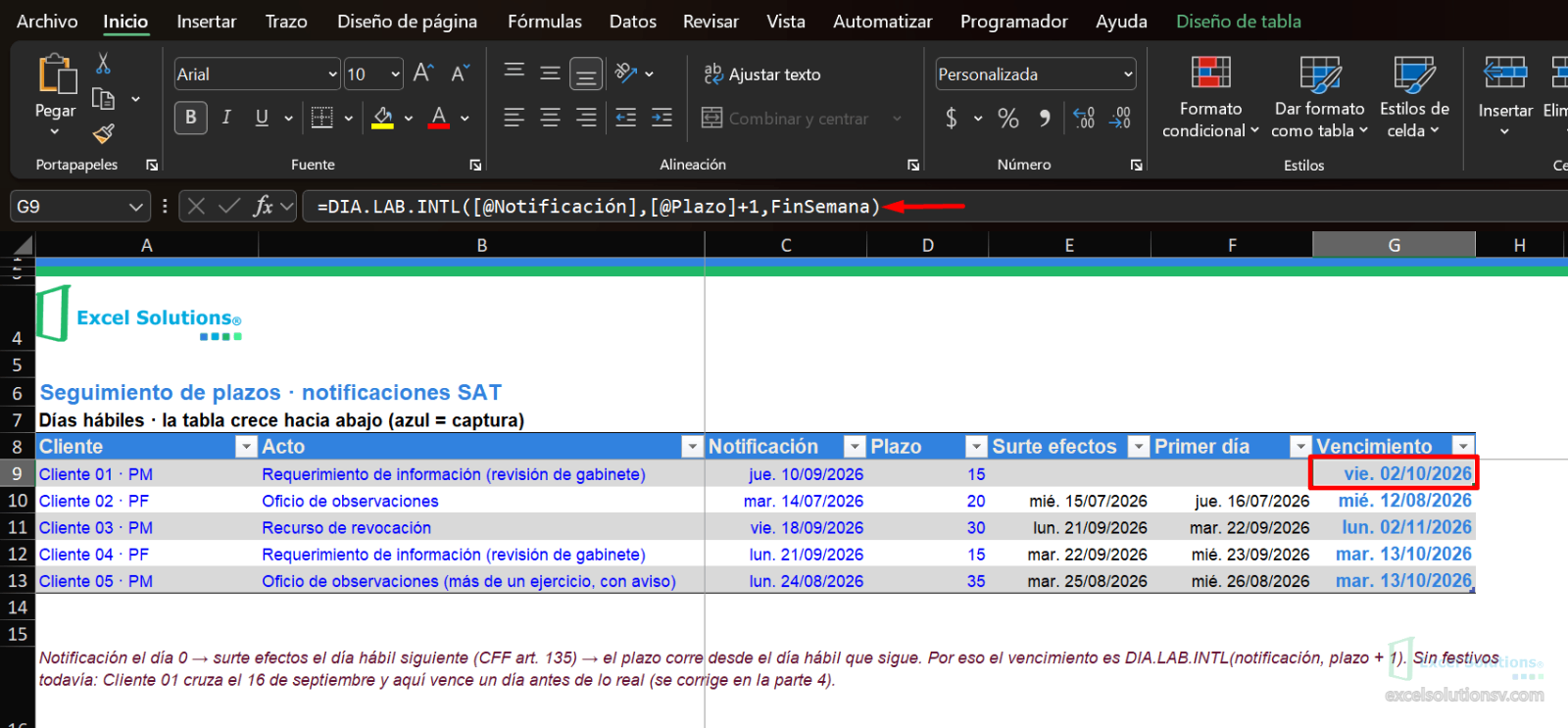This screenshot has width=1568, height=728.
Task: Toggle bold formatting
Action: click(x=191, y=119)
